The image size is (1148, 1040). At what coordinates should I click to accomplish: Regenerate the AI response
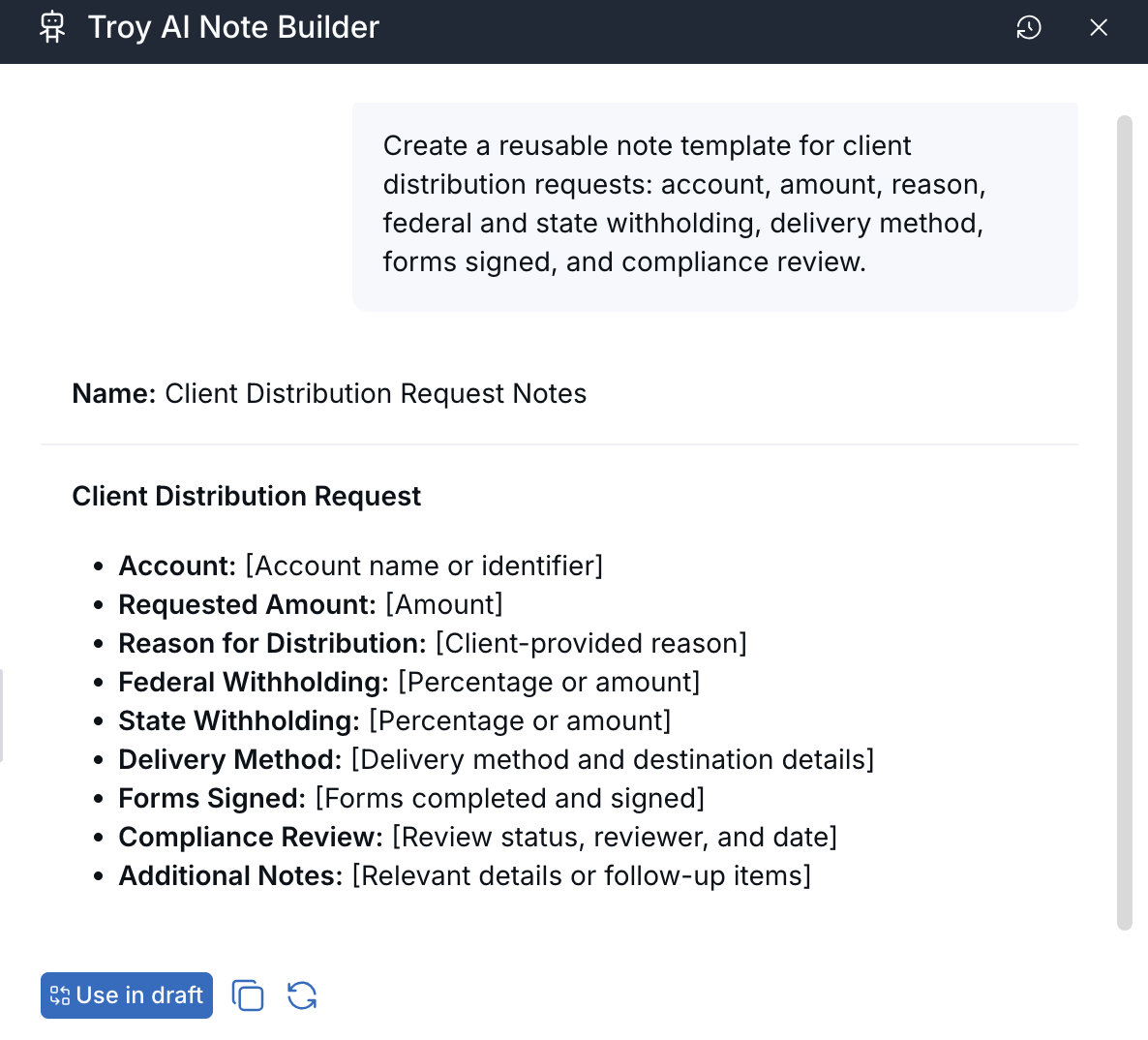tap(302, 995)
